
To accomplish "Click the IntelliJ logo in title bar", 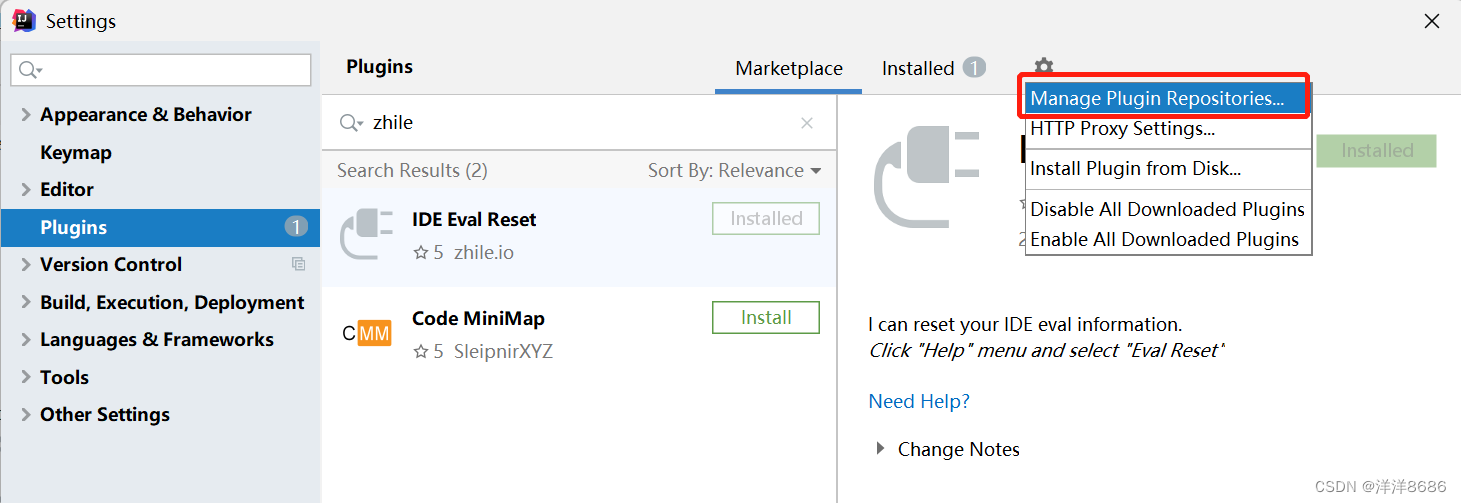I will point(24,20).
